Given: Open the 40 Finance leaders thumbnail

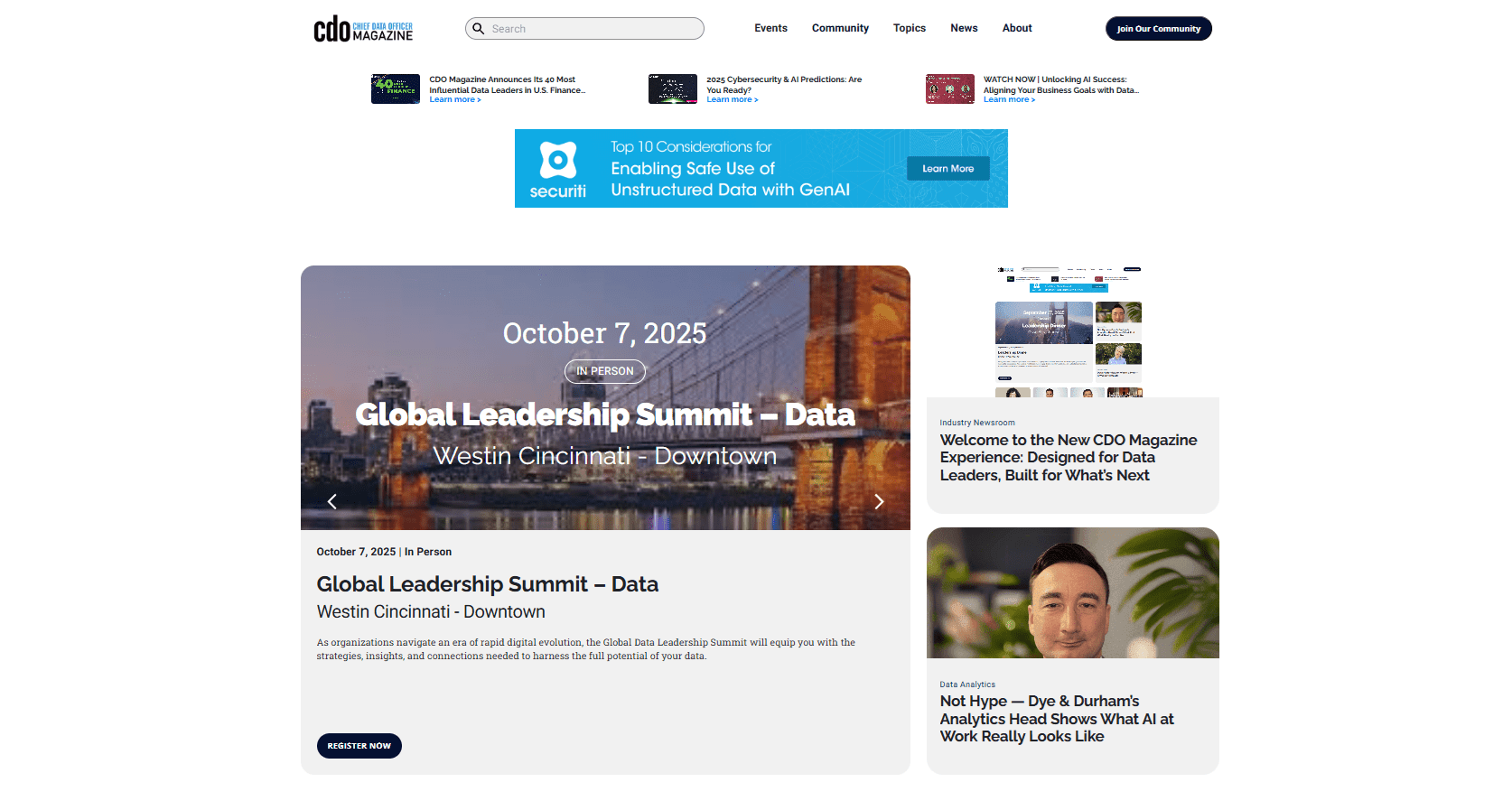Looking at the screenshot, I should 396,89.
